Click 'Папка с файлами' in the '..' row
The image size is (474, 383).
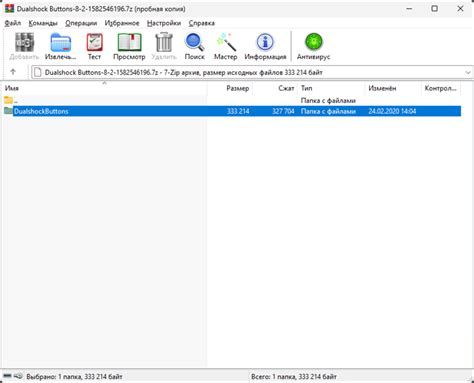pos(328,100)
